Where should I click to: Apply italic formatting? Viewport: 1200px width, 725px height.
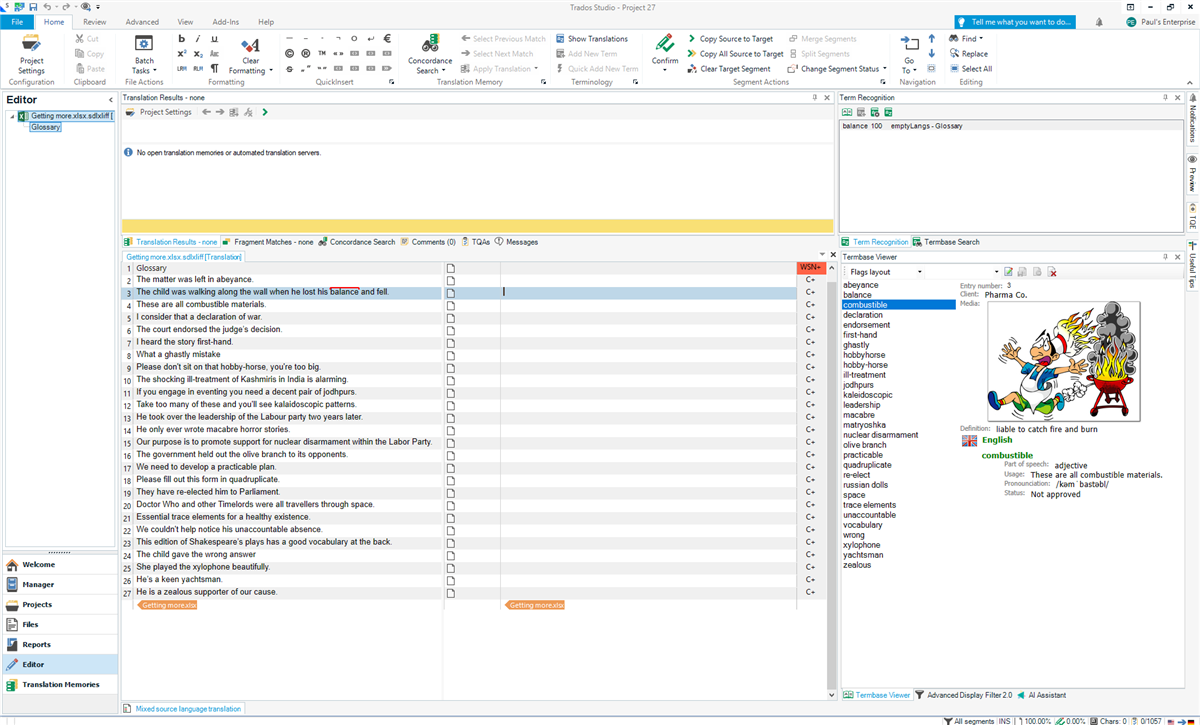198,39
